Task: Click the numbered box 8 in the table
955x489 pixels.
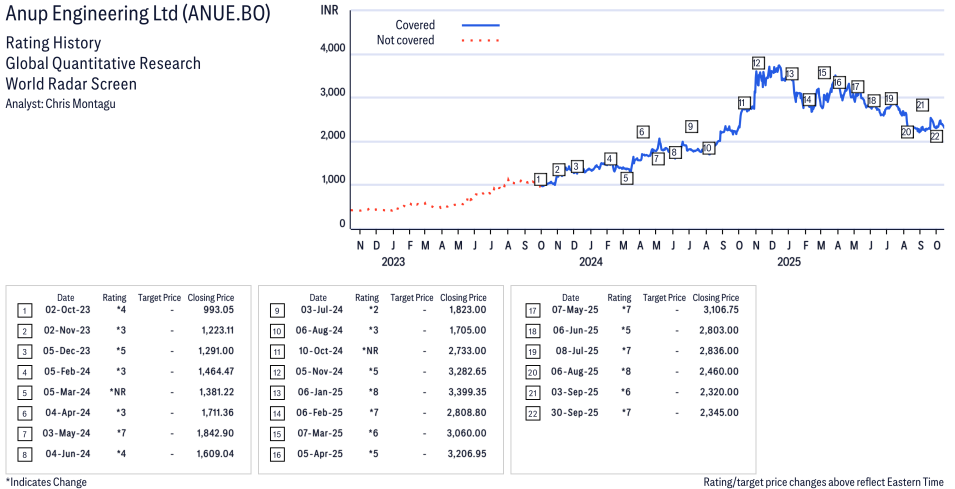Action: pyautogui.click(x=24, y=453)
